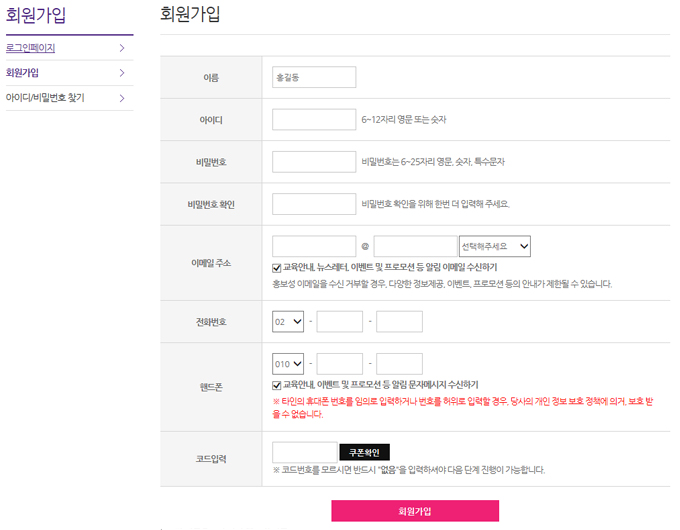The height and width of the screenshot is (530, 680).
Task: Click the email username field before @
Action: (x=314, y=246)
